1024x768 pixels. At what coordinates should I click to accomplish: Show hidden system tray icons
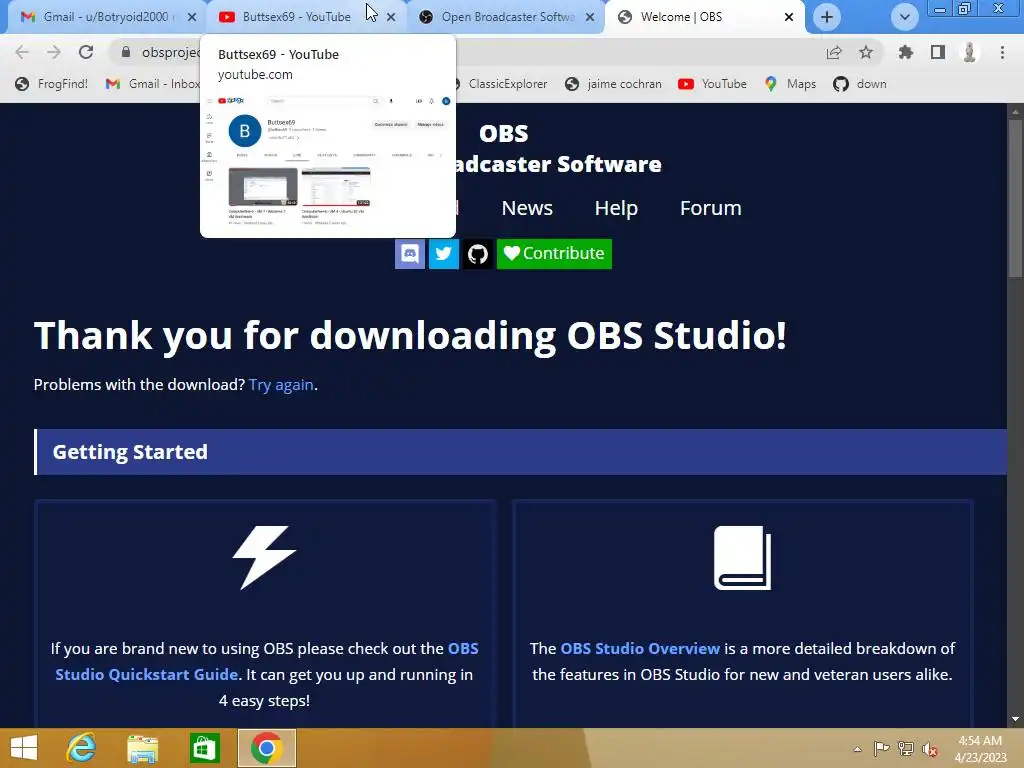click(857, 749)
